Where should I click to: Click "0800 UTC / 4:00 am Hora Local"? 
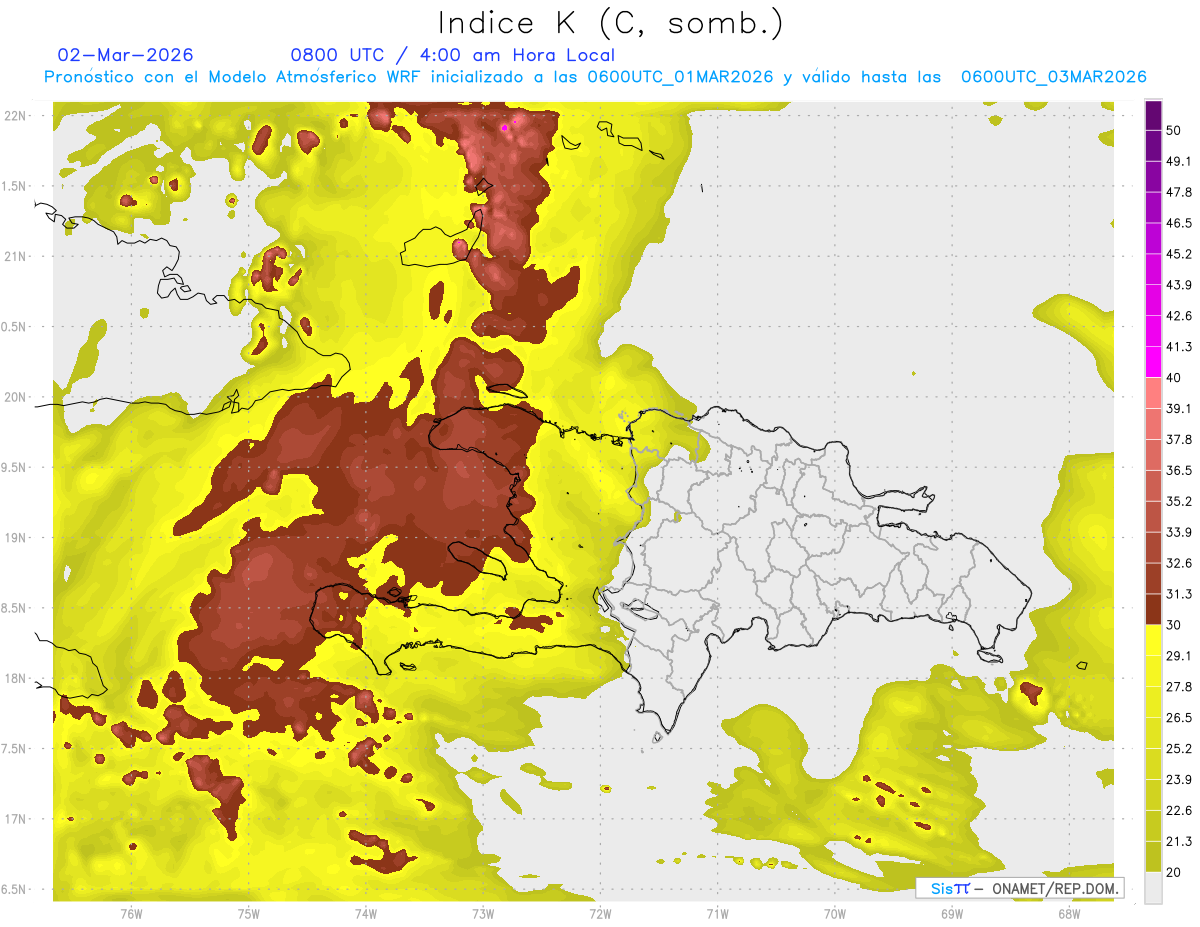452,55
